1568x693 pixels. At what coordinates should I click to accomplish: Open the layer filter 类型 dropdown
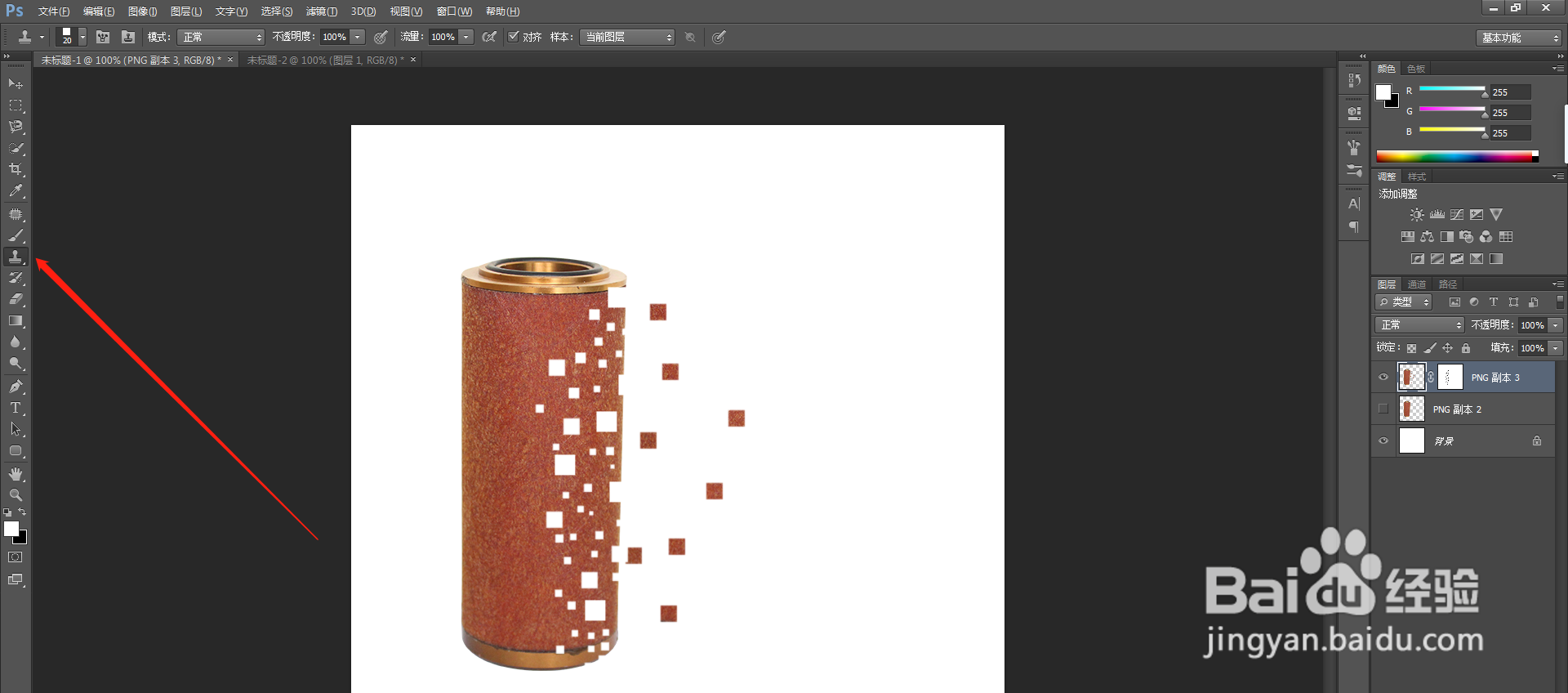[x=1404, y=302]
